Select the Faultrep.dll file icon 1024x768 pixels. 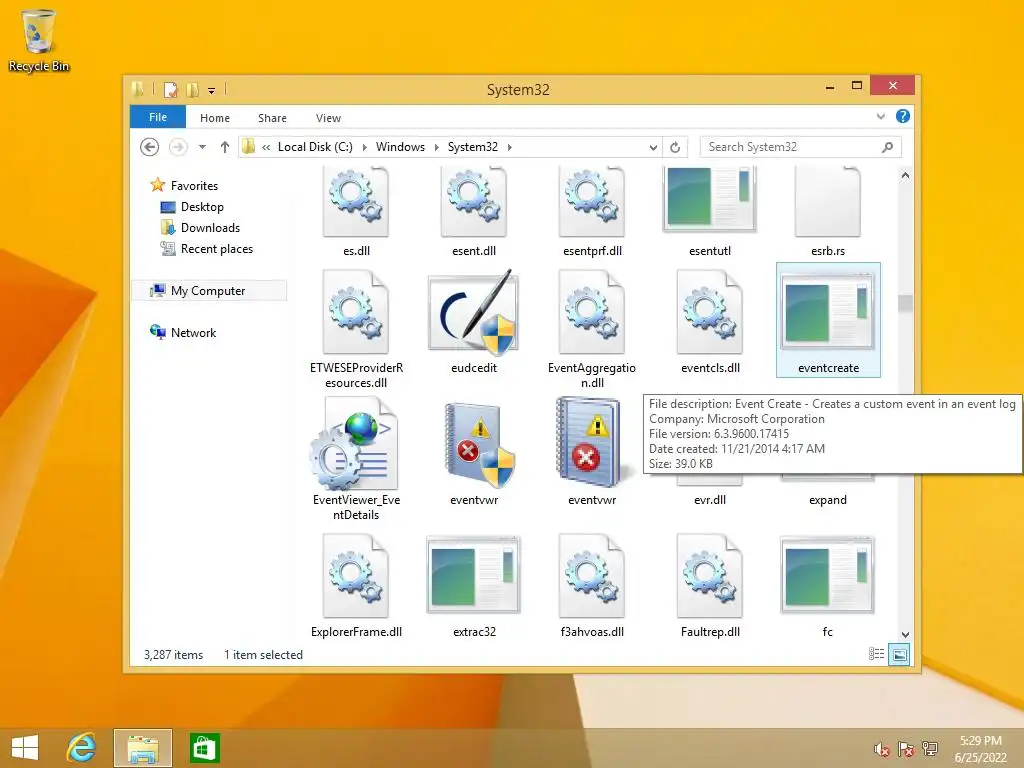pyautogui.click(x=710, y=576)
